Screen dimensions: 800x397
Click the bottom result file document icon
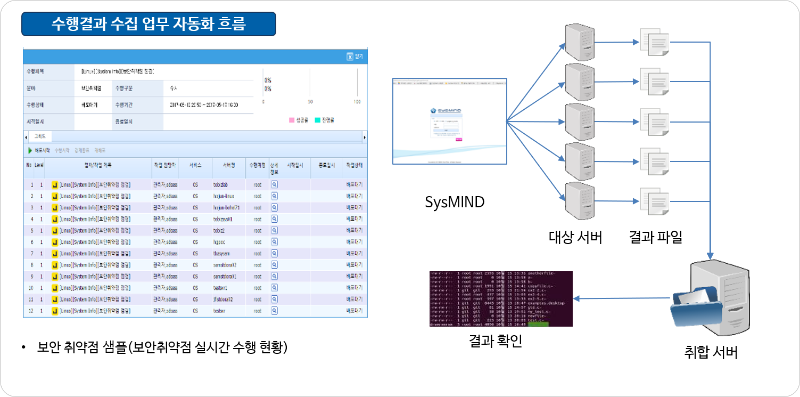pyautogui.click(x=654, y=203)
